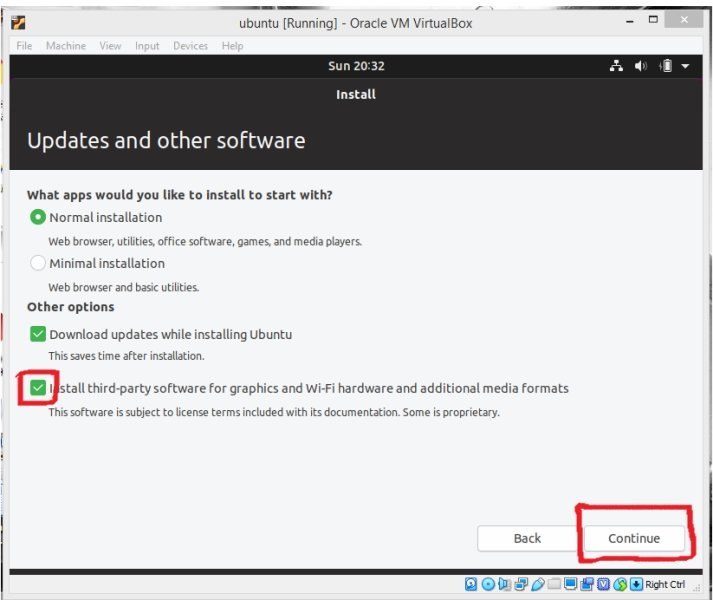The image size is (713, 600).
Task: Click the Continue button
Action: 634,538
